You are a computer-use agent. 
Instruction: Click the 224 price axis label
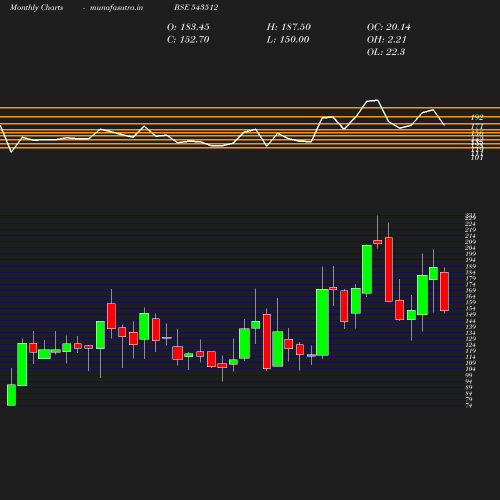[470, 224]
